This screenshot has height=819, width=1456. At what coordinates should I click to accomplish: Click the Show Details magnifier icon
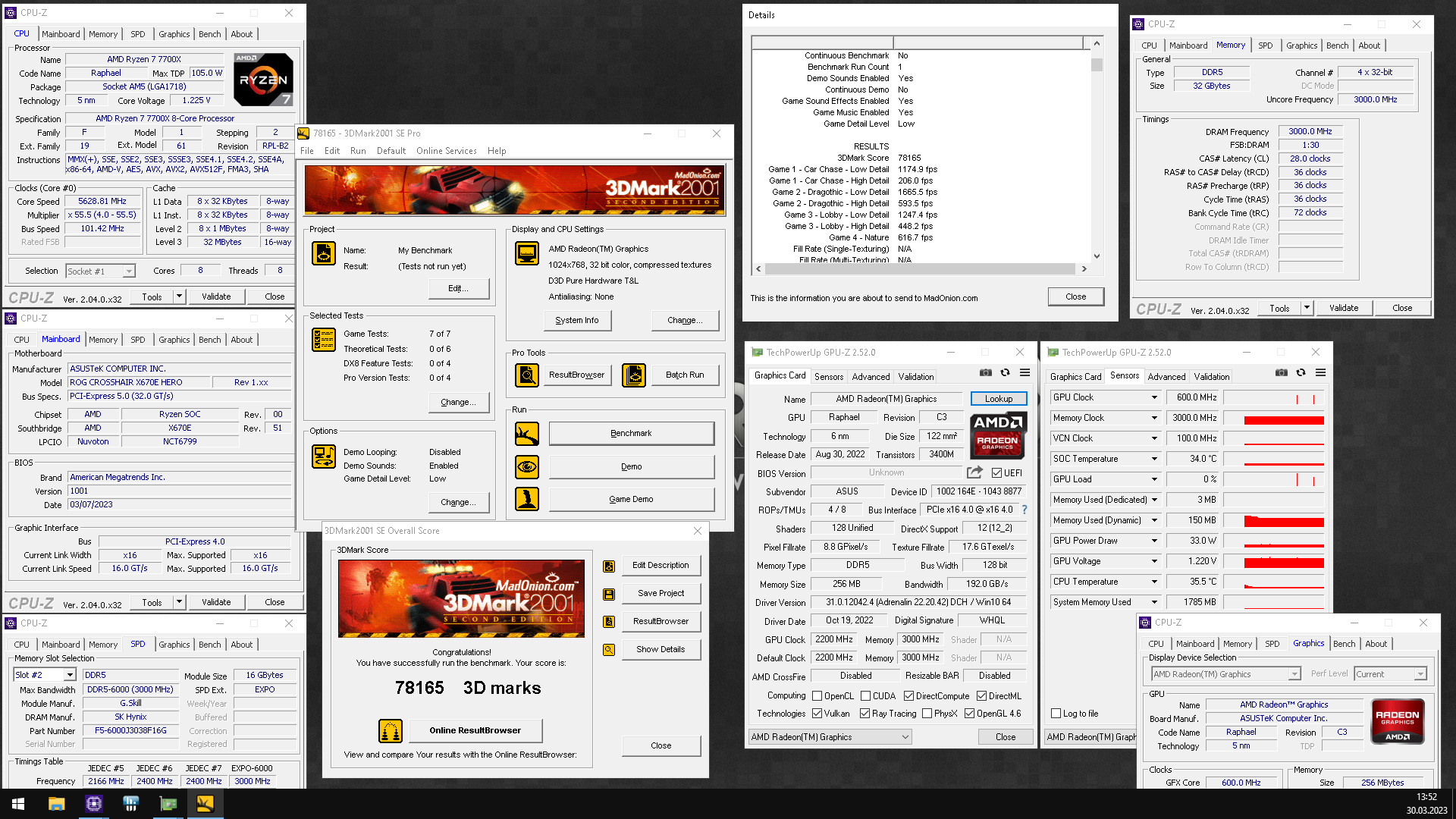pyautogui.click(x=609, y=650)
